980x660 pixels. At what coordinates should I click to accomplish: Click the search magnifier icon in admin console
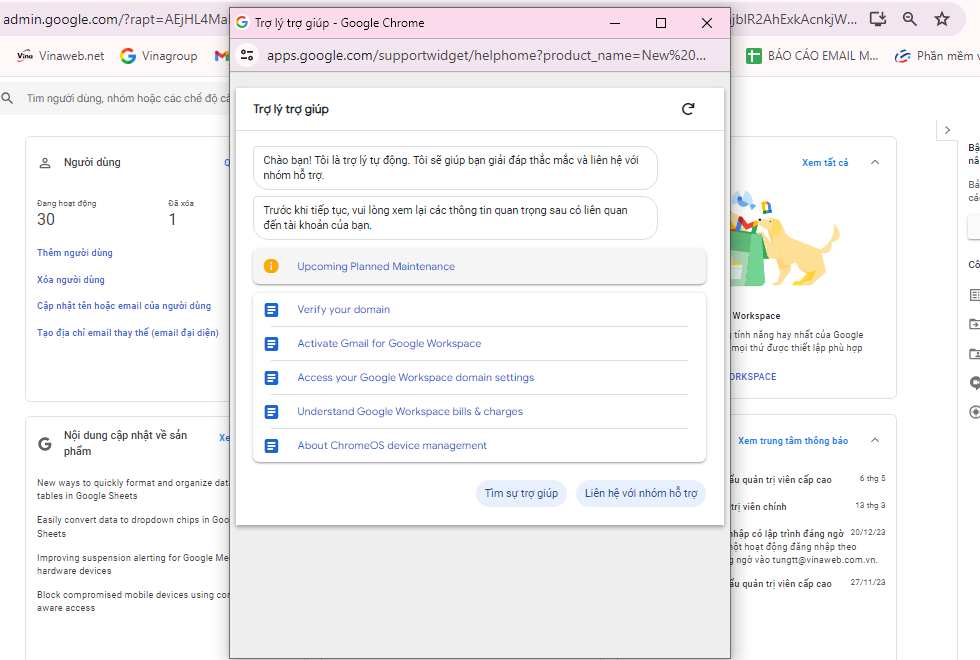8,98
